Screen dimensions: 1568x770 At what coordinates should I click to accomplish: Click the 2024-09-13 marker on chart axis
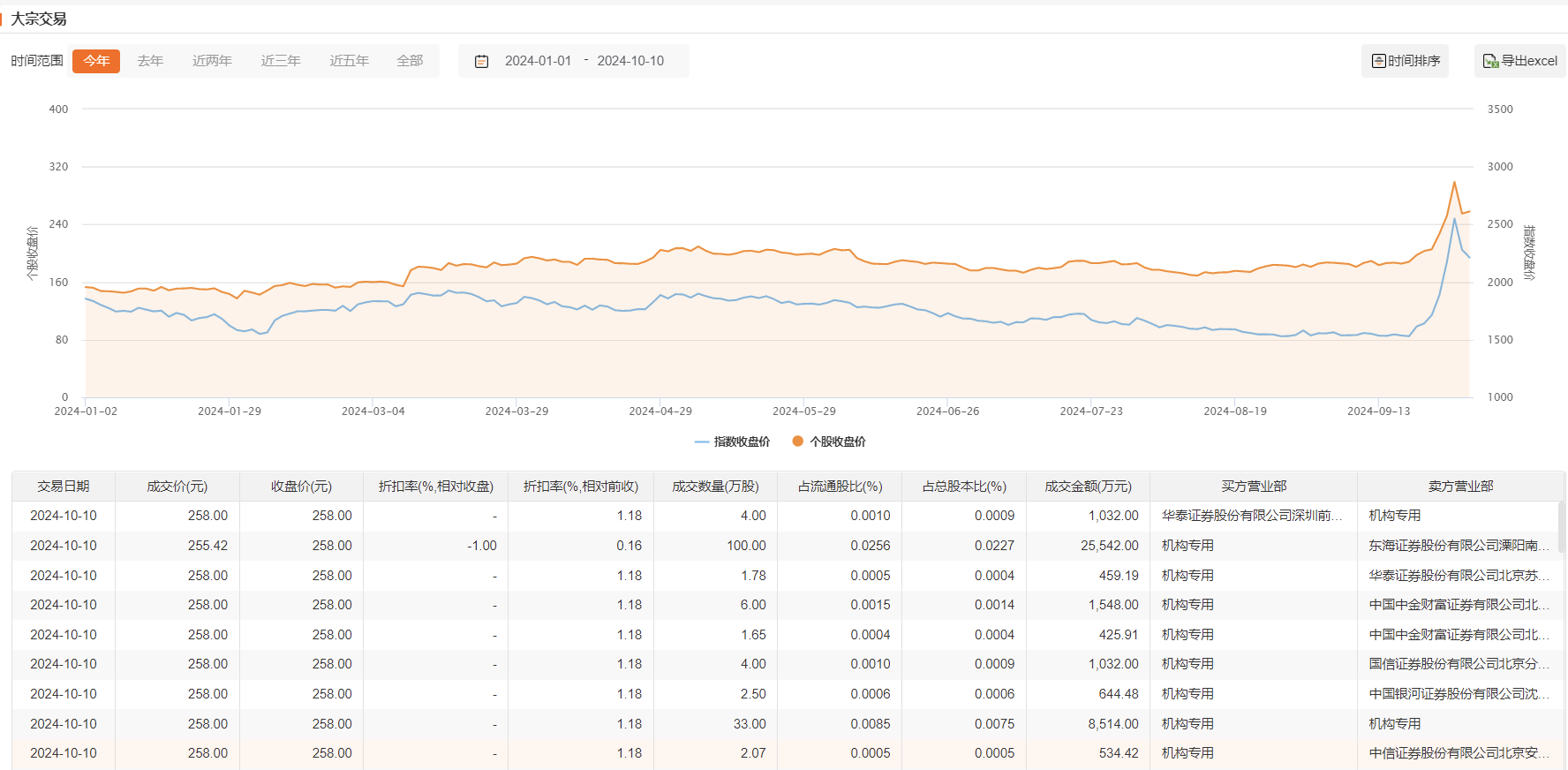point(1378,411)
